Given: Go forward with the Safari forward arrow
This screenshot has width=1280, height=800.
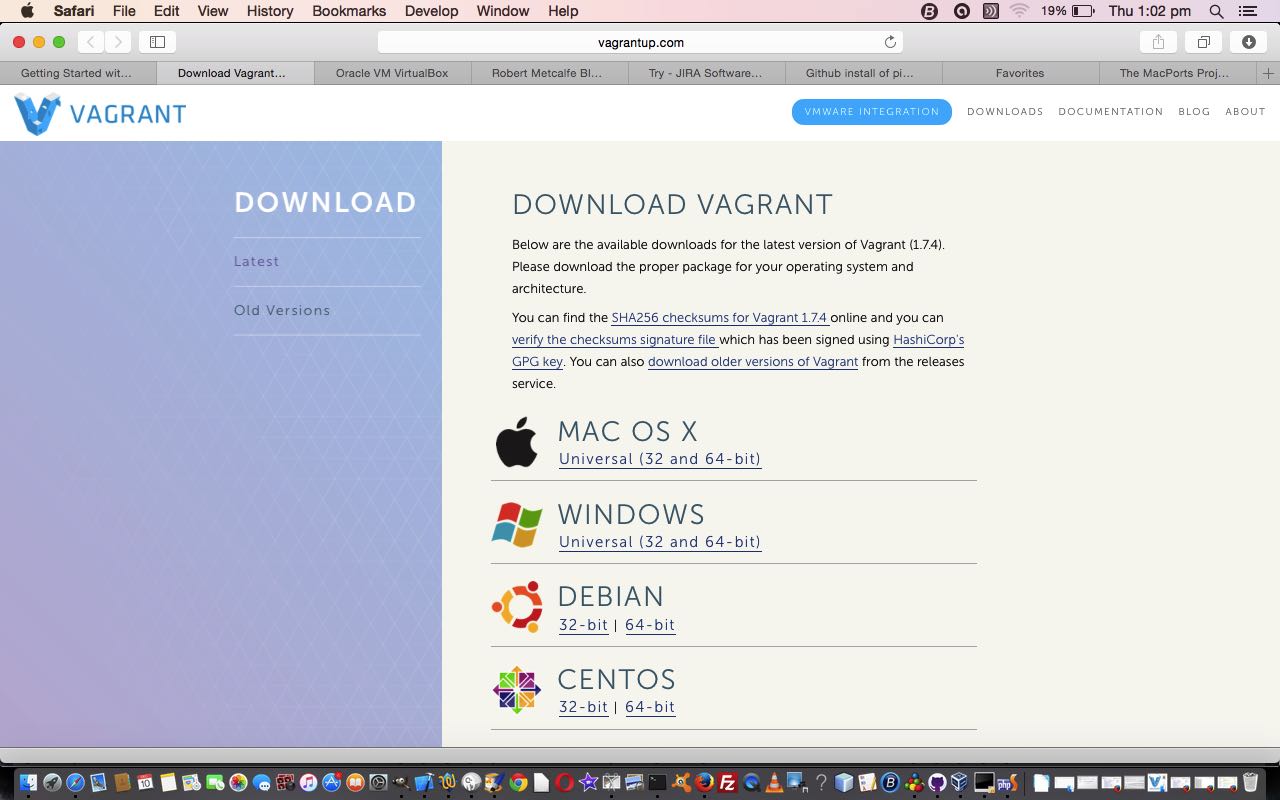Looking at the screenshot, I should click(x=118, y=42).
